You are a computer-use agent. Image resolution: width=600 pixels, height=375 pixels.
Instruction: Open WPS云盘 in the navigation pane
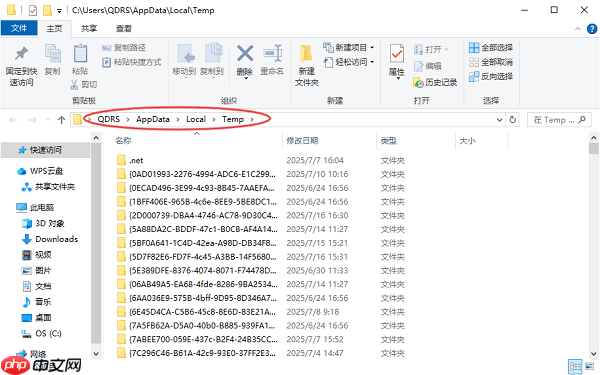(40, 171)
